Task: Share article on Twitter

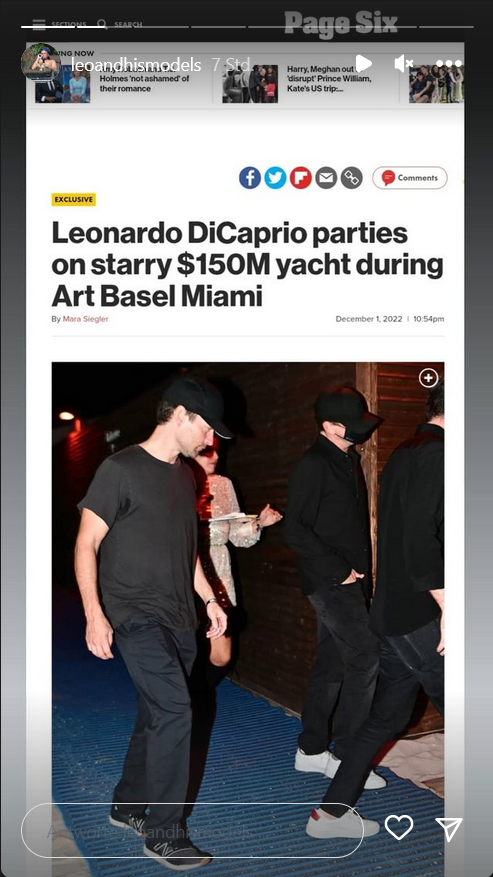Action: (x=275, y=178)
